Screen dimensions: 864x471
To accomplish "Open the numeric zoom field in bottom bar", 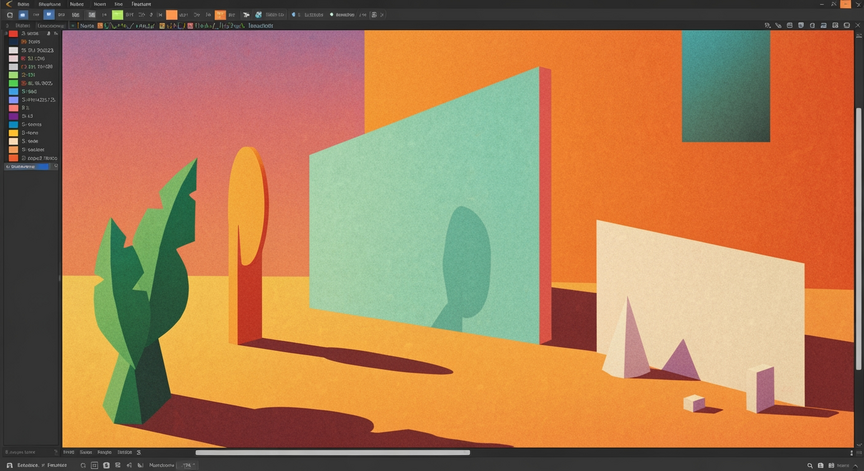I will point(188,465).
